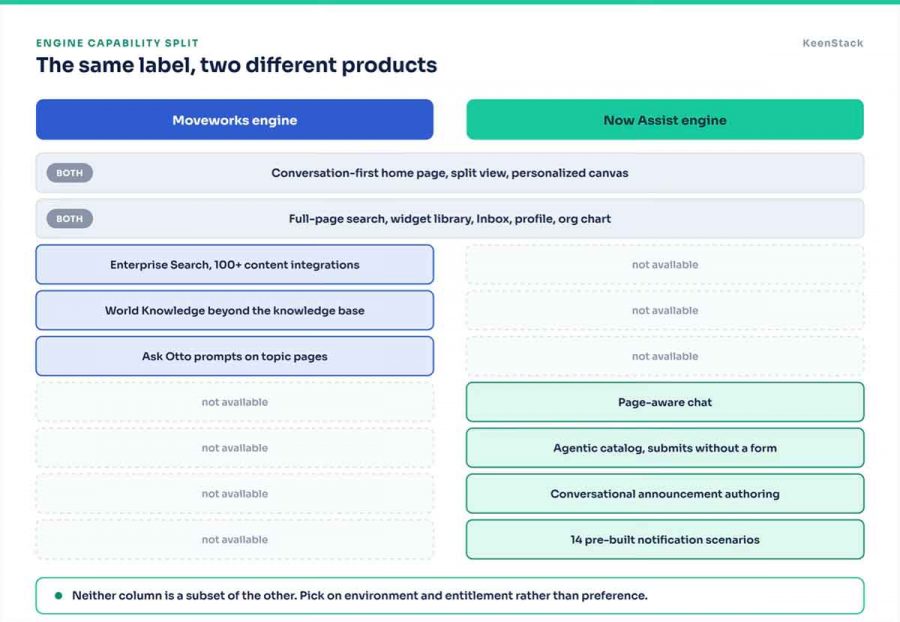Select Ask Otto prompts on topic pages

coord(234,356)
